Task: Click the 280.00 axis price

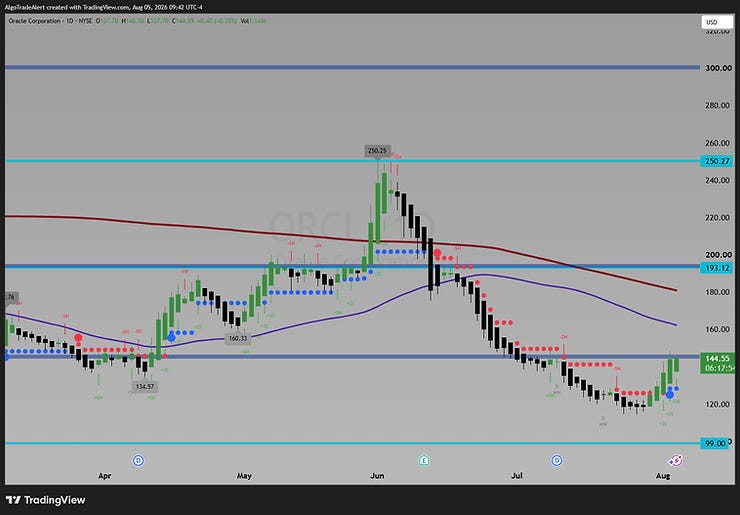Action: [717, 105]
